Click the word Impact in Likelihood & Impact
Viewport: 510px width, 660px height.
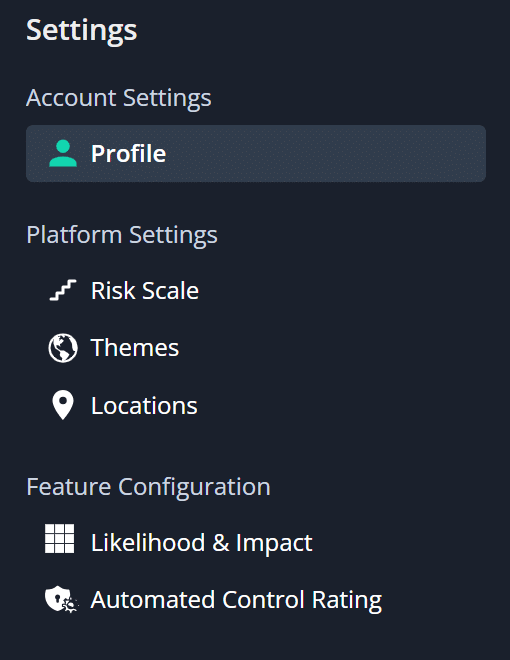click(x=274, y=543)
